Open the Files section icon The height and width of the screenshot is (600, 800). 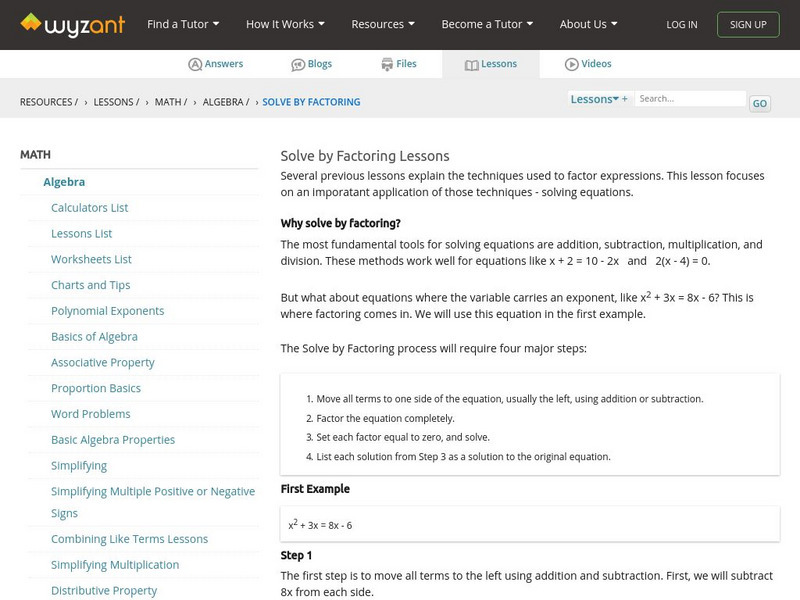387,64
